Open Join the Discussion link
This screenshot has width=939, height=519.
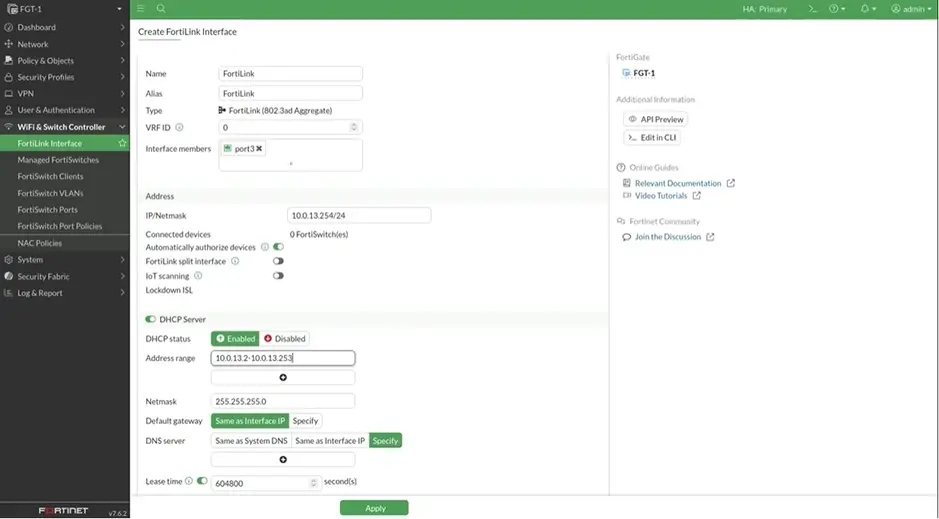tap(668, 237)
